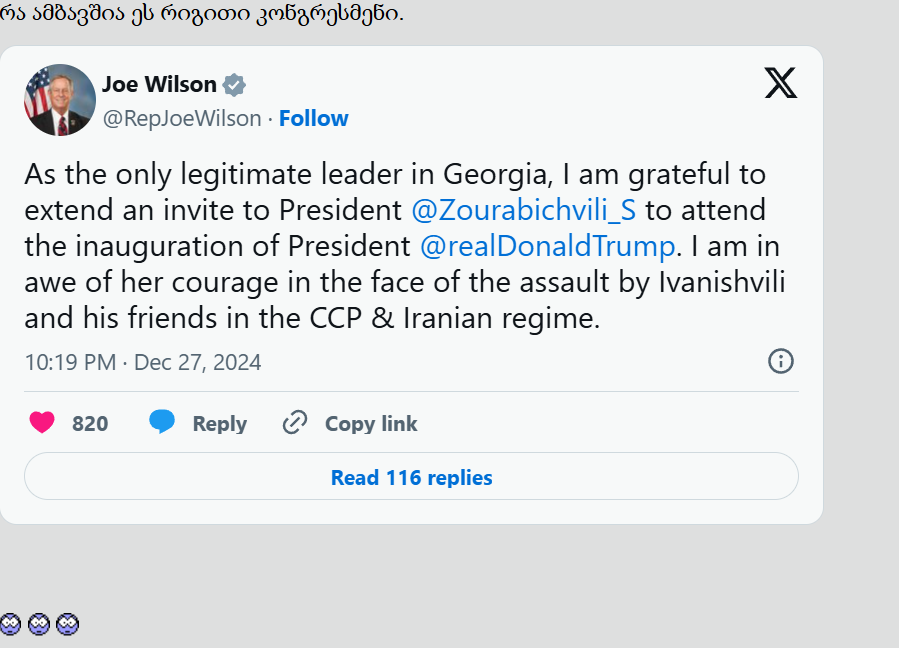The height and width of the screenshot is (648, 899).
Task: Click the Reply text label
Action: (219, 424)
